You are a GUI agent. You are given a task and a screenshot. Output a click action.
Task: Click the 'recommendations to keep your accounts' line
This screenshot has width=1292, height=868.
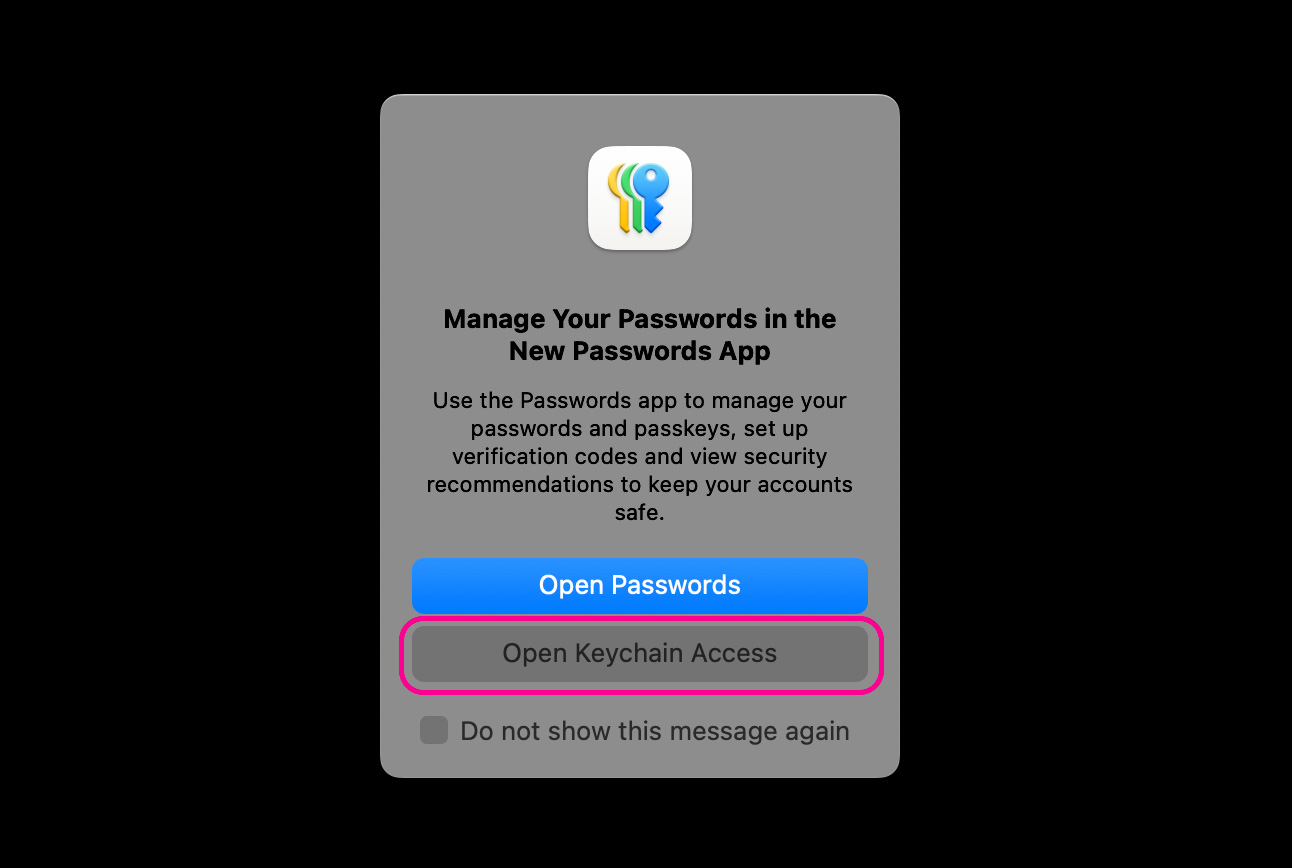click(x=640, y=485)
